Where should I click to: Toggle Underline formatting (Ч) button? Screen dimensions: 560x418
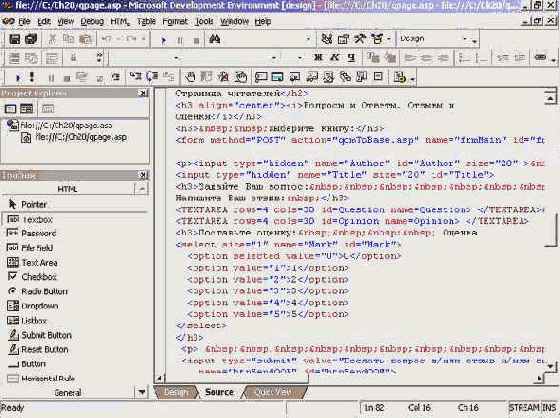351,58
